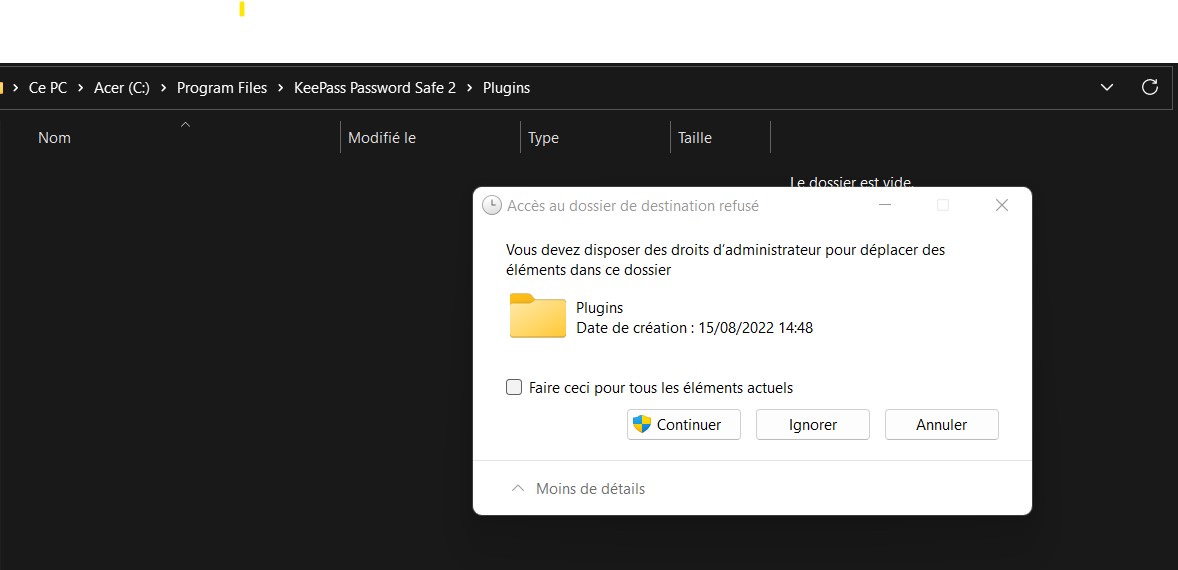Navigate to 'Ce PC' in breadcrumb
This screenshot has height=570, width=1178.
[48, 88]
